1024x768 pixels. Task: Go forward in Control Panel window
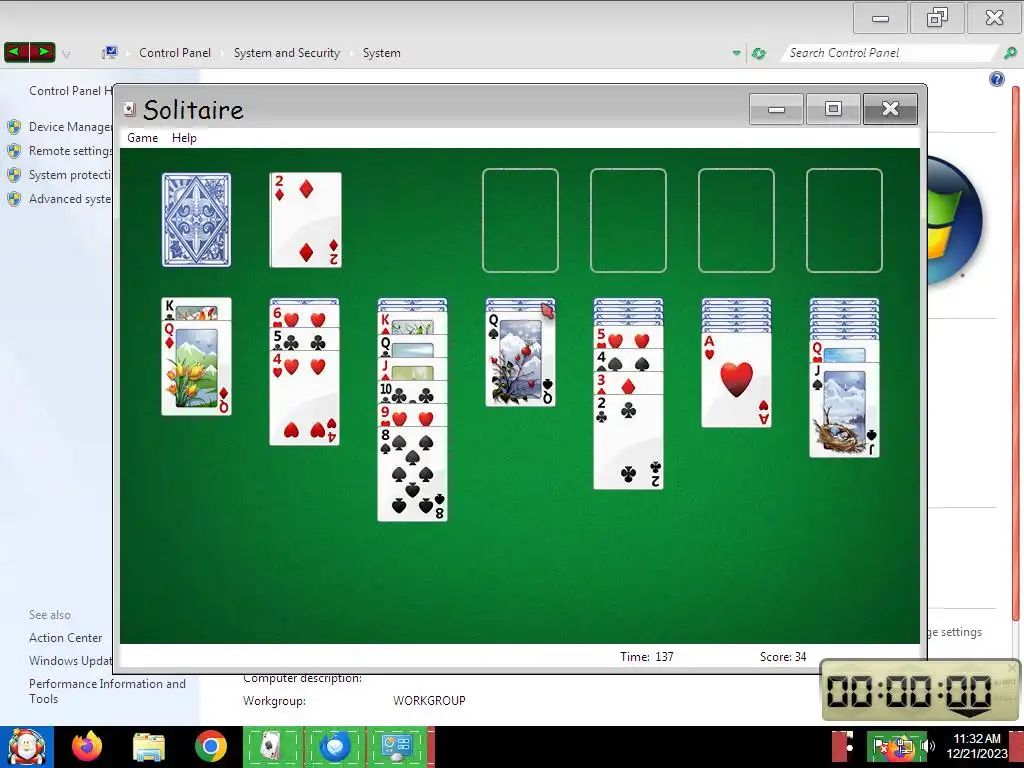click(x=42, y=52)
